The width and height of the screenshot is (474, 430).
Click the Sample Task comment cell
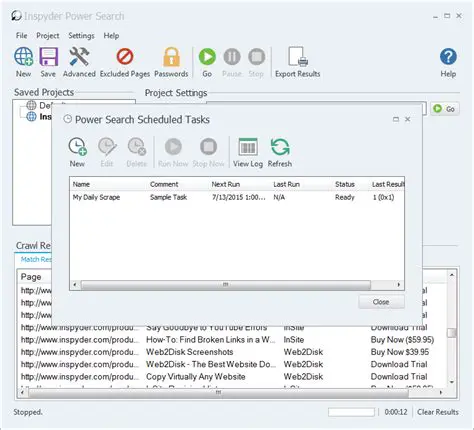click(x=169, y=197)
